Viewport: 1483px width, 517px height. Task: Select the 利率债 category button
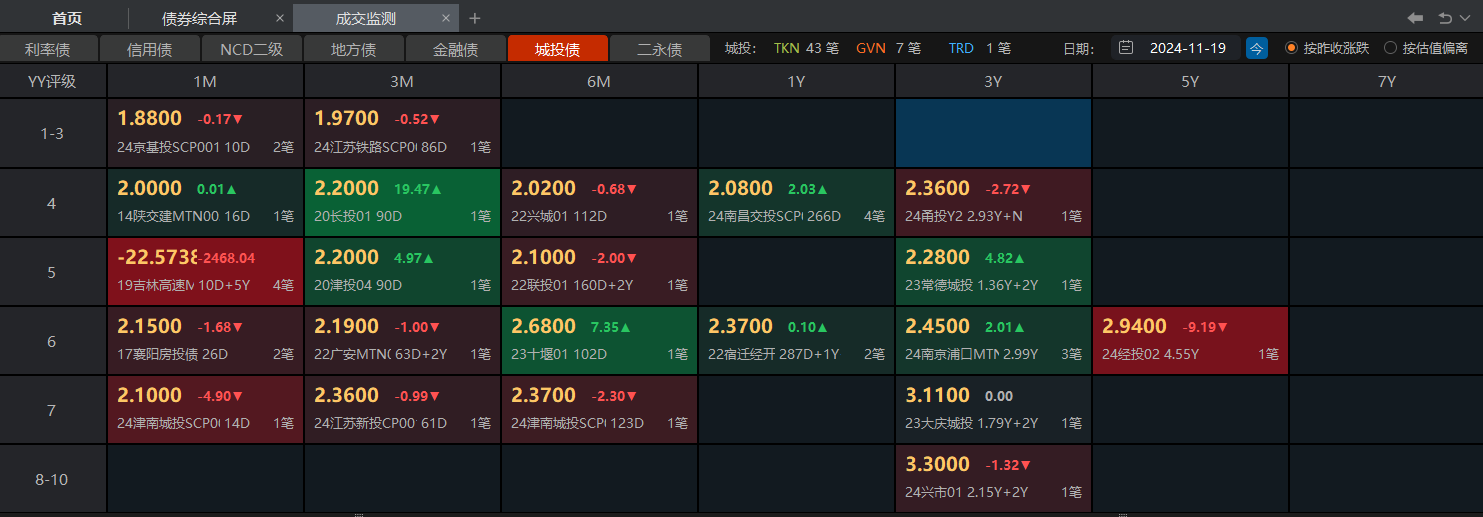click(50, 49)
